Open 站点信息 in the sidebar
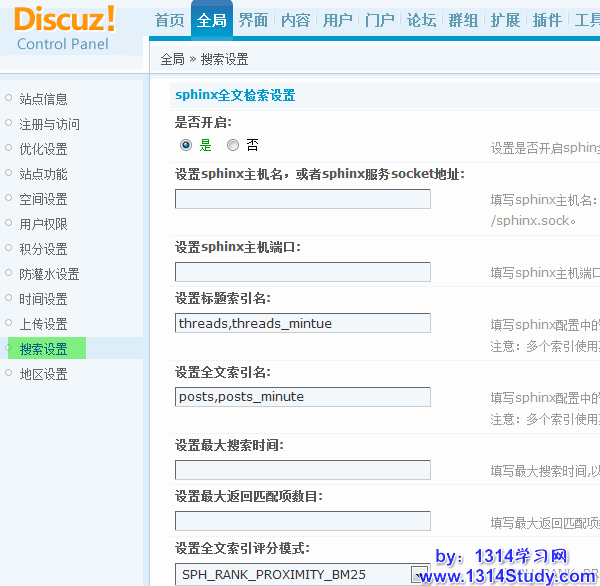This screenshot has width=600, height=586. point(44,99)
